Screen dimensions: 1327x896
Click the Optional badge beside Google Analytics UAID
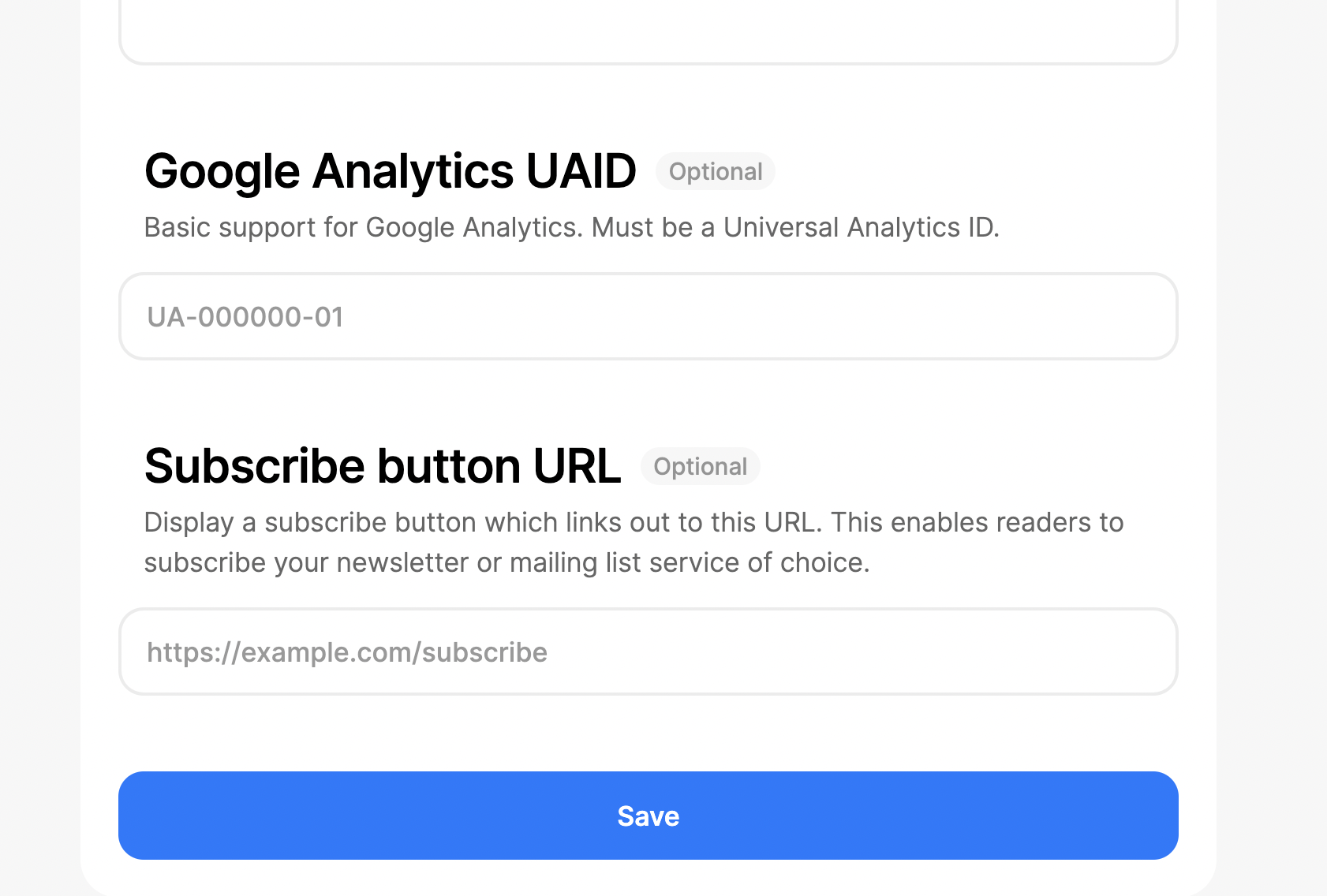pos(716,171)
